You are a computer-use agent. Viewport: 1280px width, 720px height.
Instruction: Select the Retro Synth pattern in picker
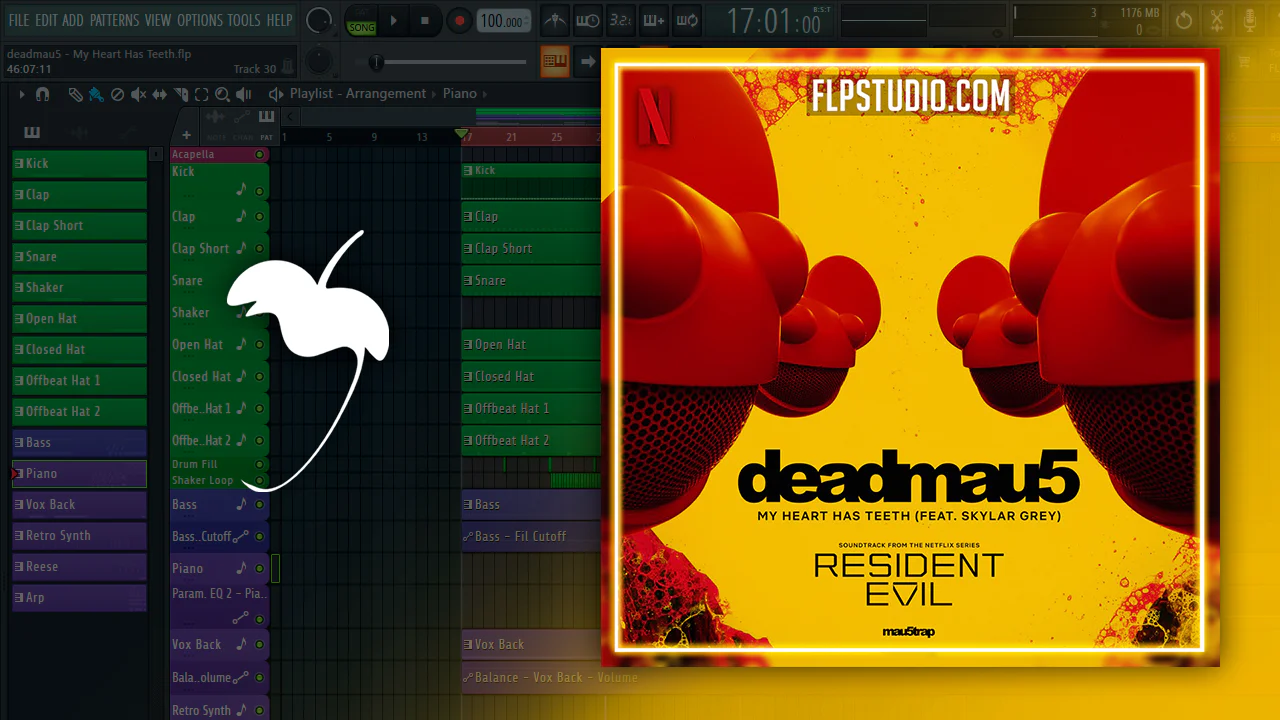tap(79, 535)
